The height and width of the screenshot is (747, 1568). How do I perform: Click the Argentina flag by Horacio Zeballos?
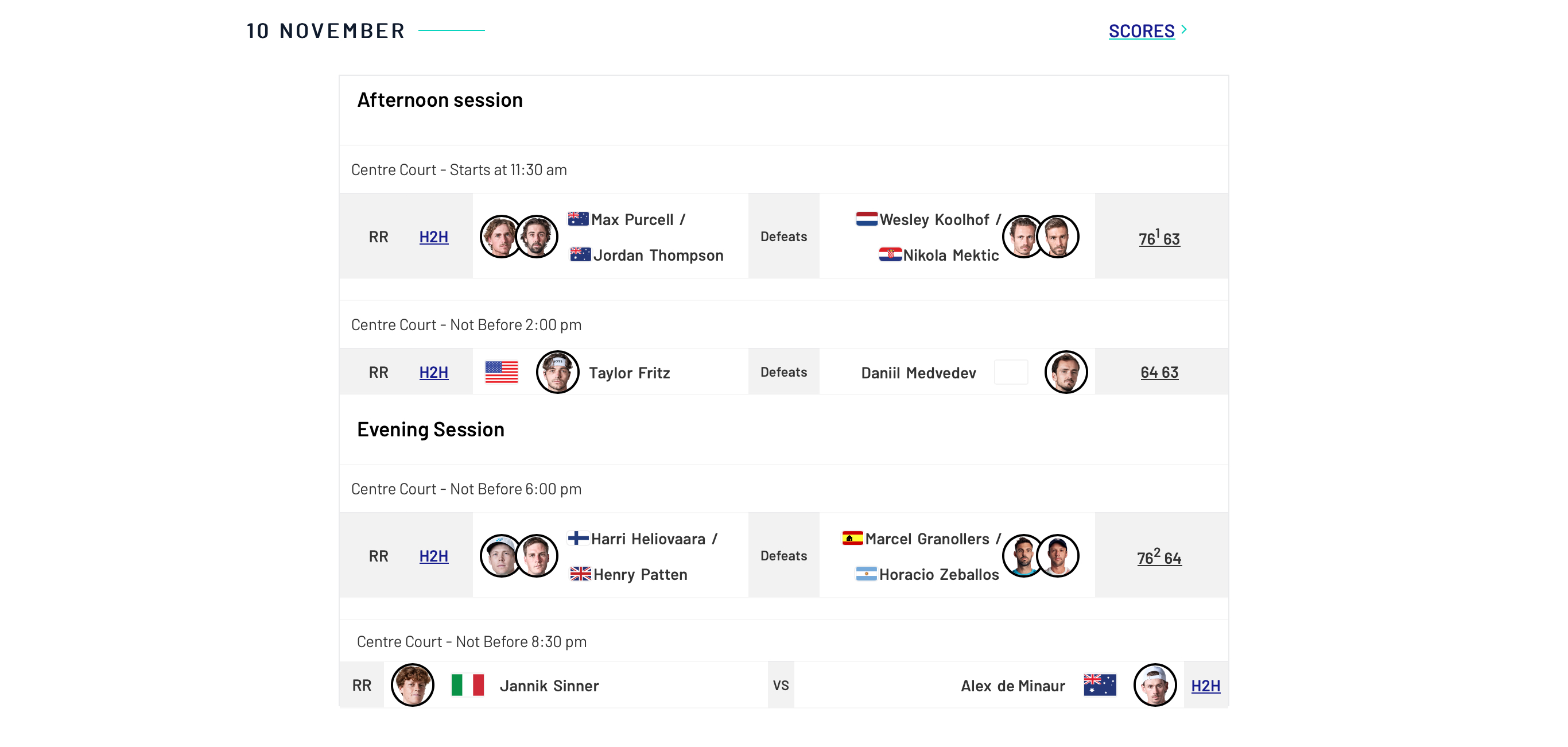point(866,574)
